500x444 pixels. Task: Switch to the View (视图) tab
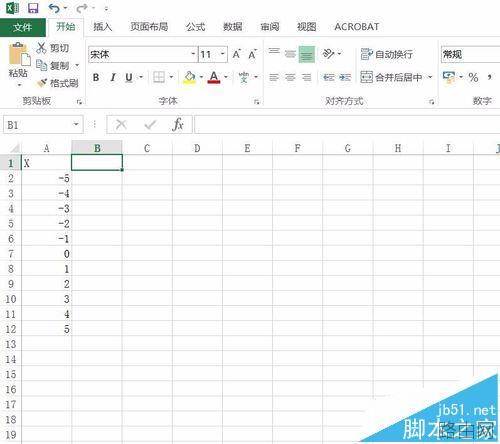pos(306,27)
